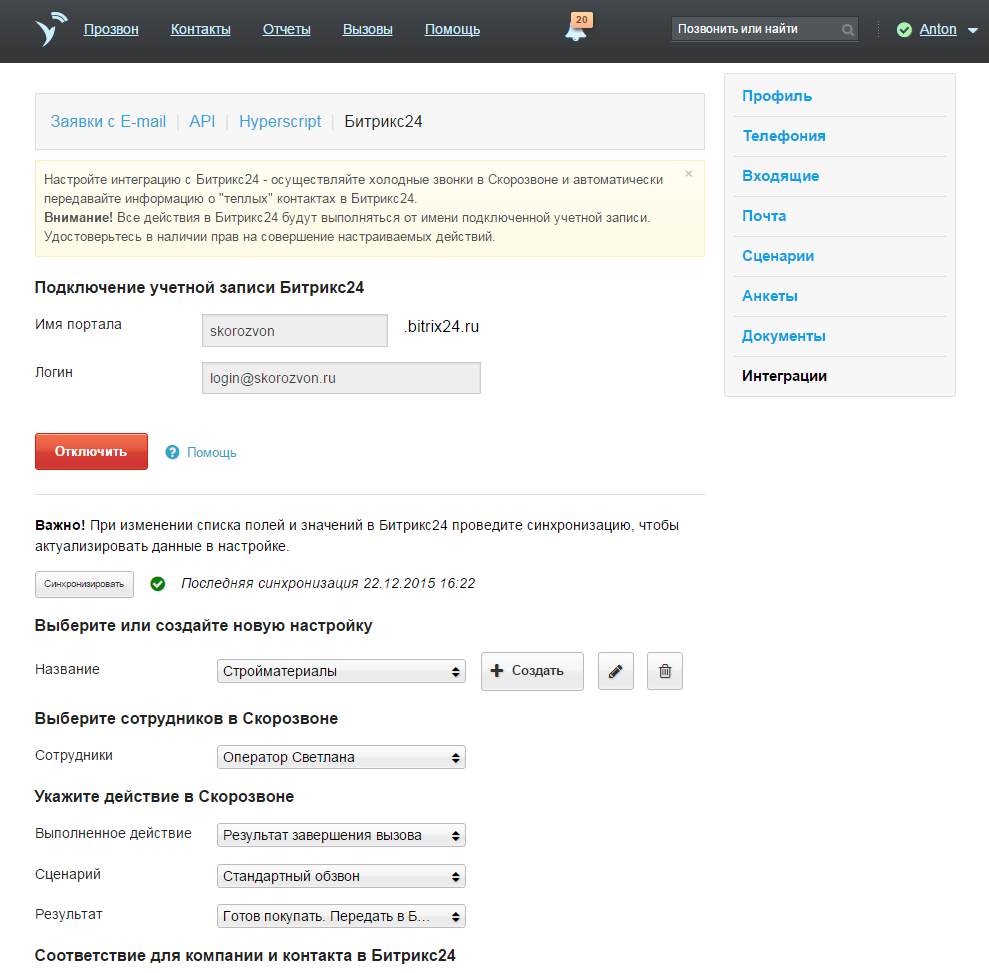Click the Skorozvon bird logo
The width and height of the screenshot is (989, 973).
pyautogui.click(x=50, y=29)
